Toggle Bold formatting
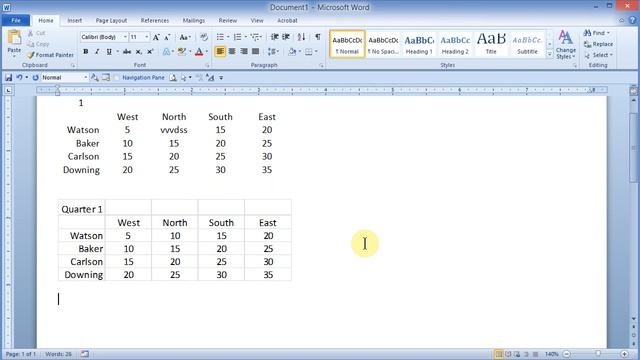Screen dimensions: 640x360 (85, 51)
